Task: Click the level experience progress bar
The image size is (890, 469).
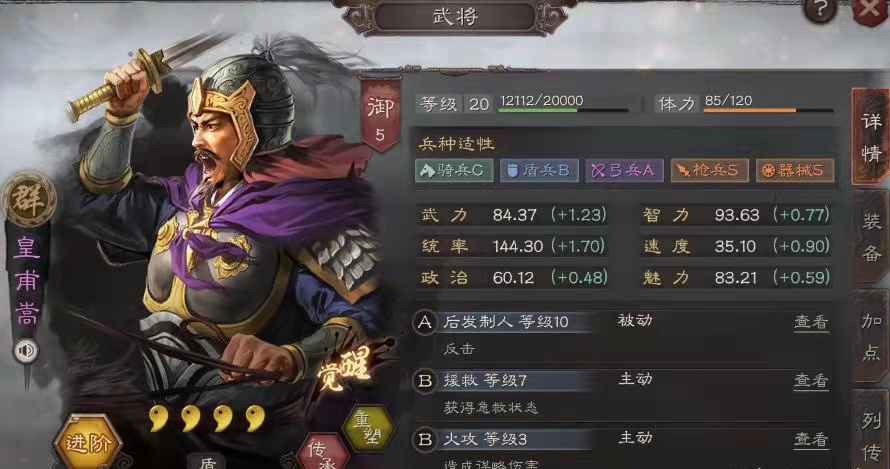Action: coord(564,110)
